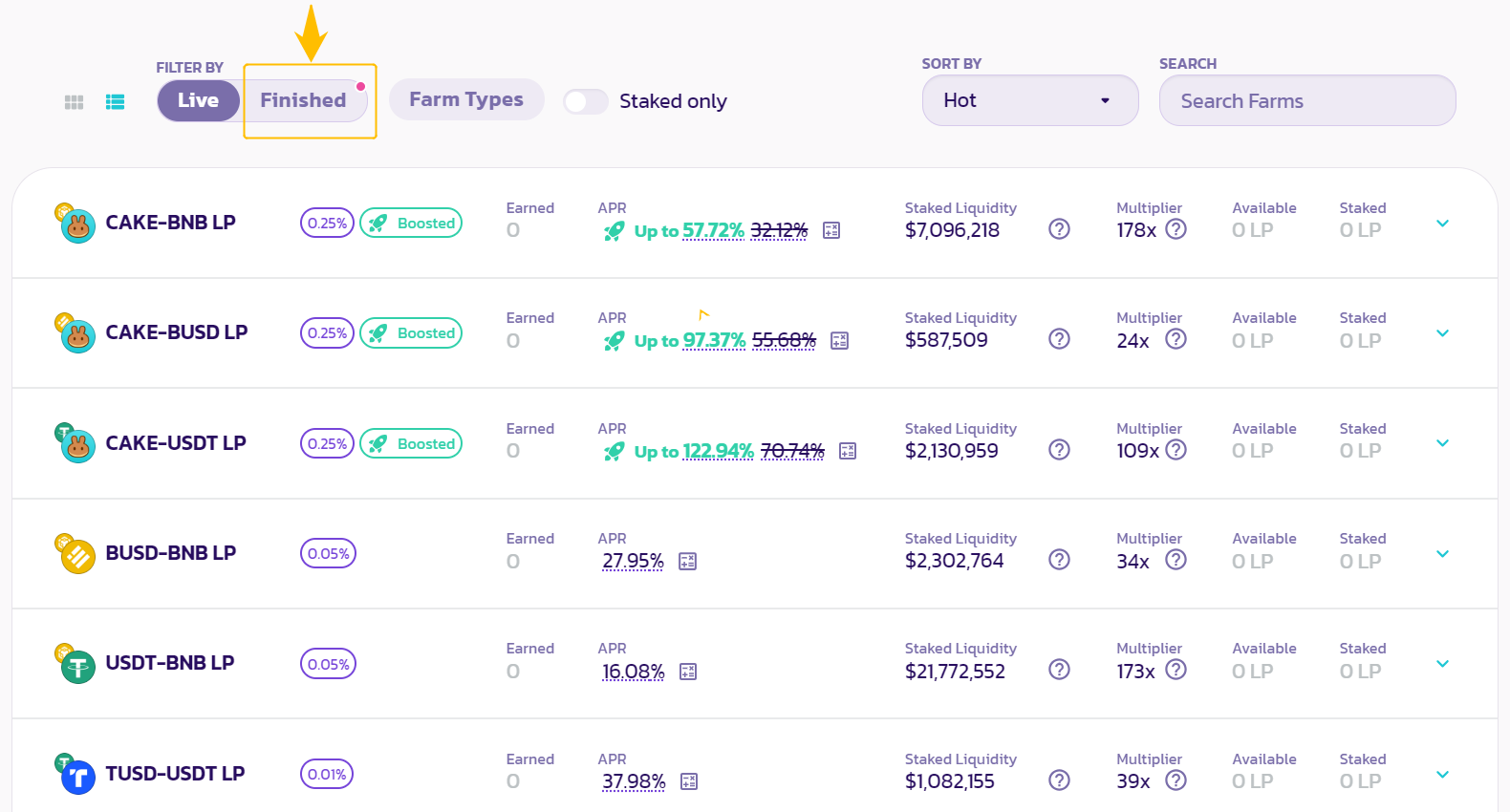Select the Live farms filter
This screenshot has width=1510, height=812.
[x=198, y=100]
